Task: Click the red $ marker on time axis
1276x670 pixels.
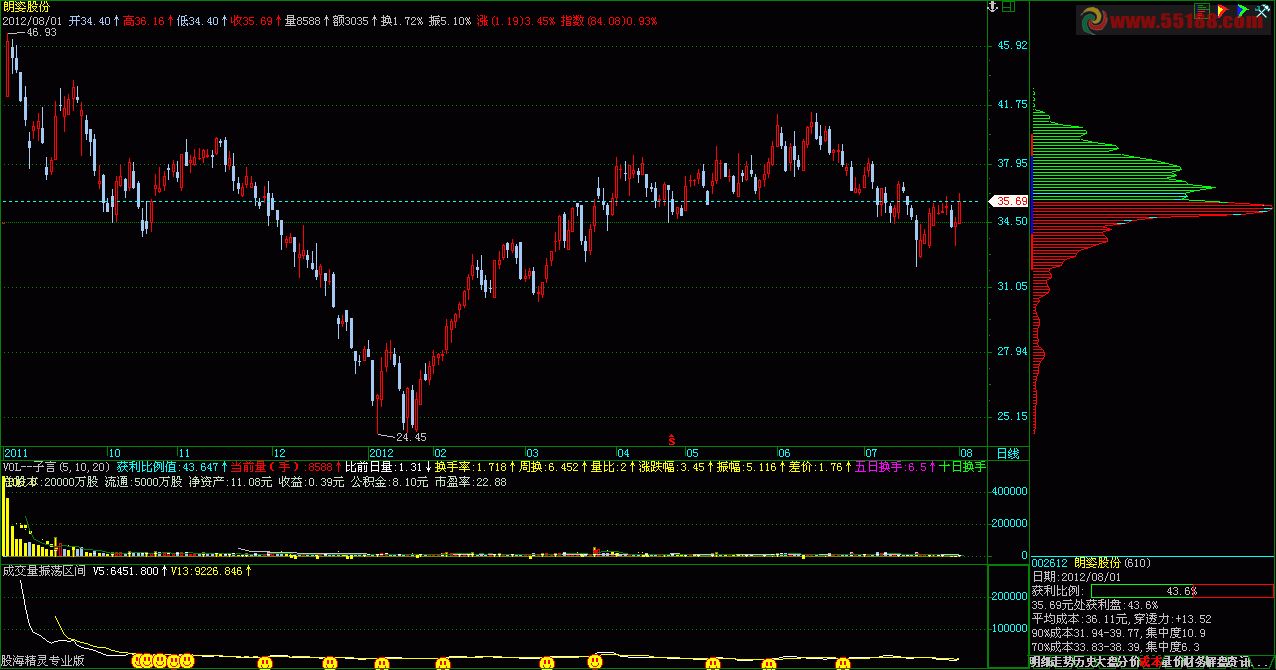Action: [x=671, y=439]
